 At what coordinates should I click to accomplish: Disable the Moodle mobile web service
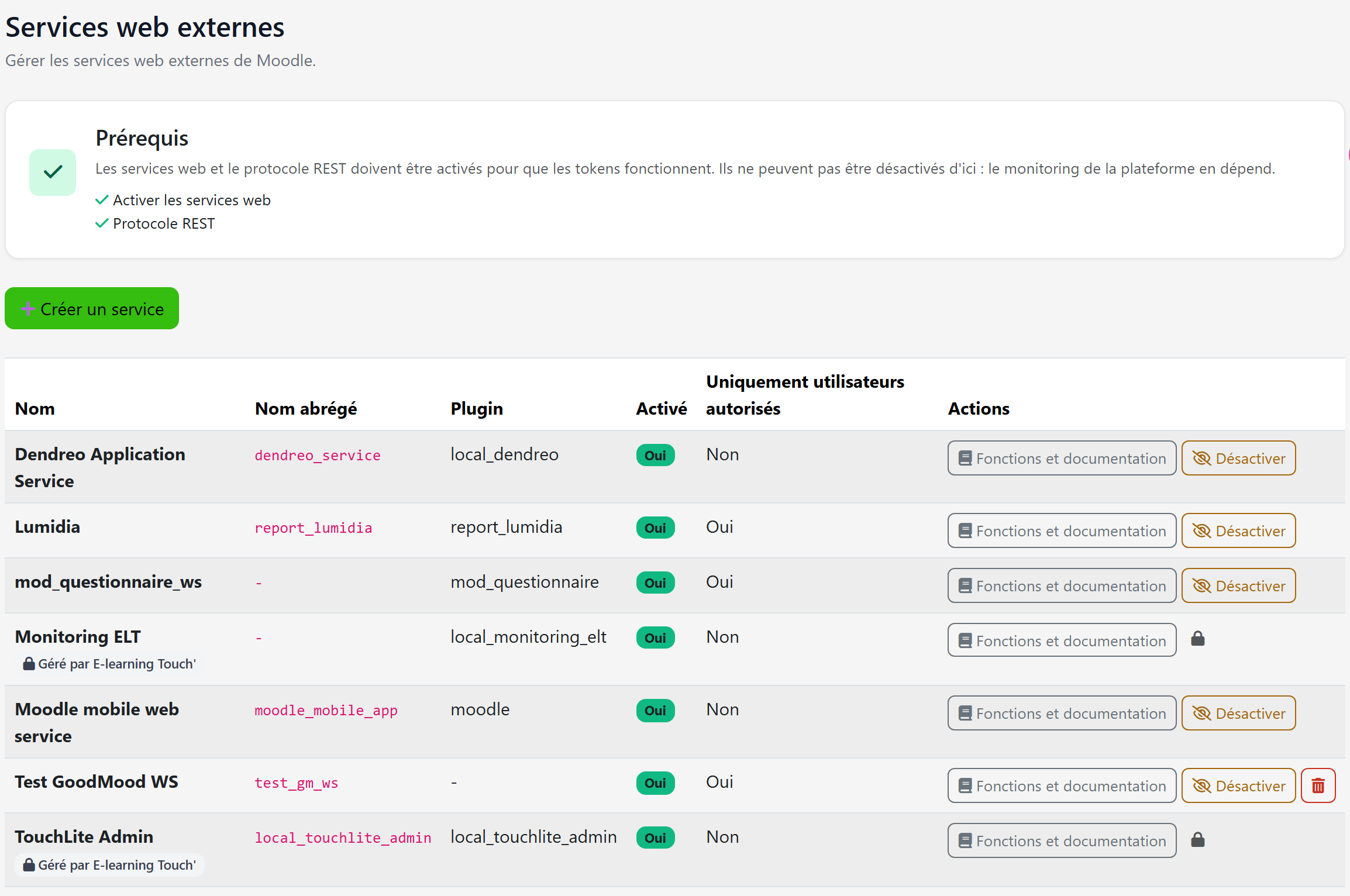pos(1238,713)
